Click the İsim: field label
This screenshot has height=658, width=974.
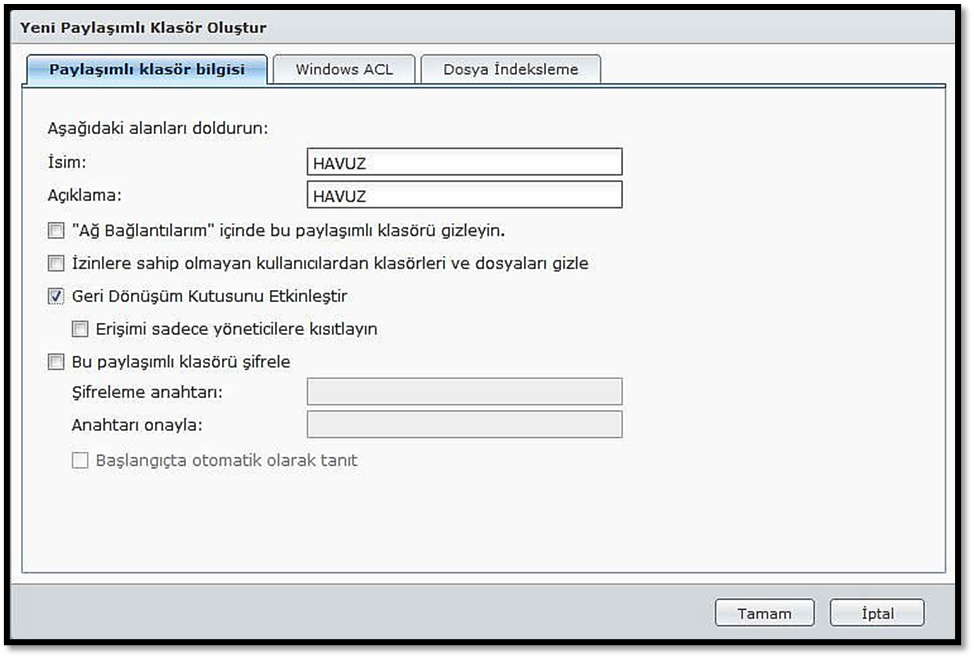pyautogui.click(x=68, y=161)
